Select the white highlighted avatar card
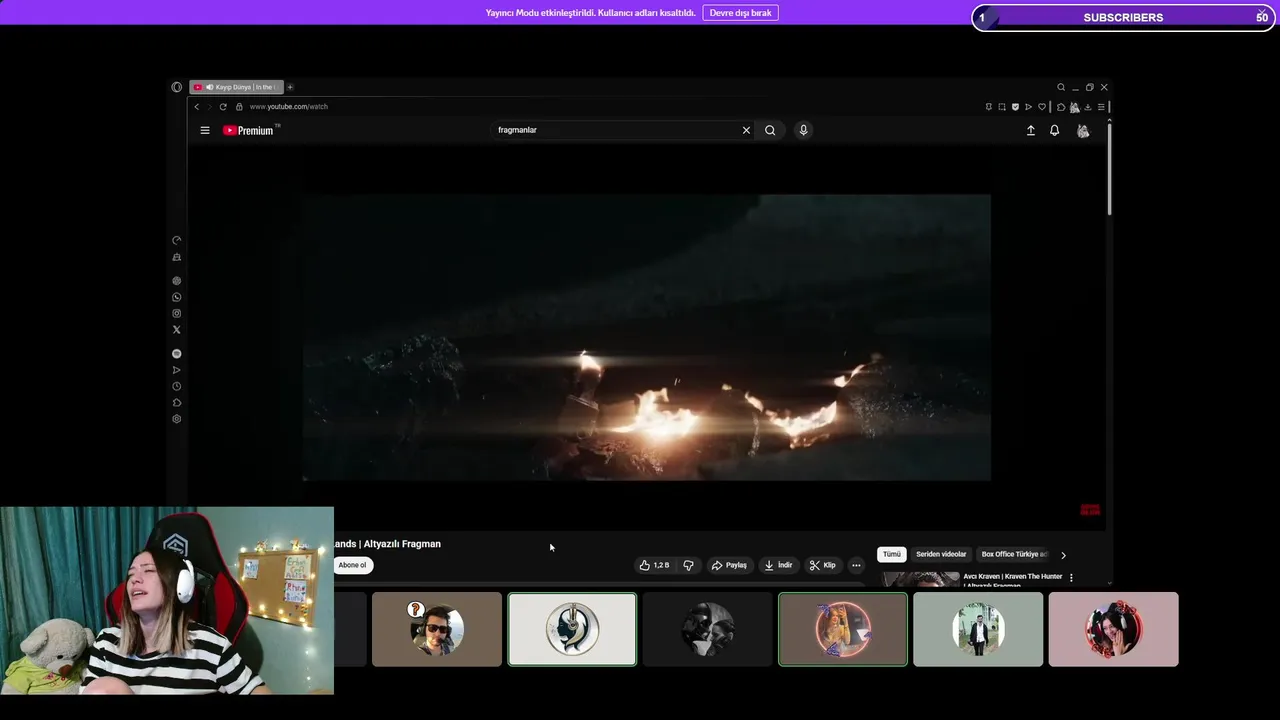Viewport: 1280px width, 720px height. click(x=572, y=629)
